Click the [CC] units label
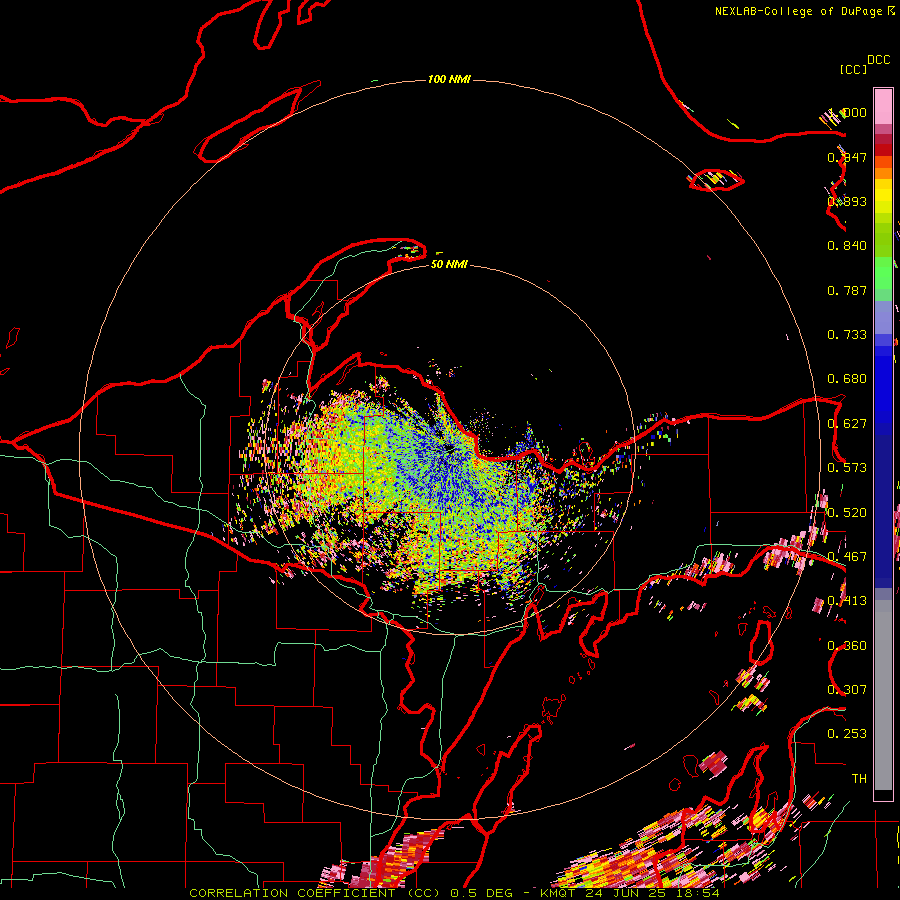Image resolution: width=900 pixels, height=900 pixels. [854, 69]
